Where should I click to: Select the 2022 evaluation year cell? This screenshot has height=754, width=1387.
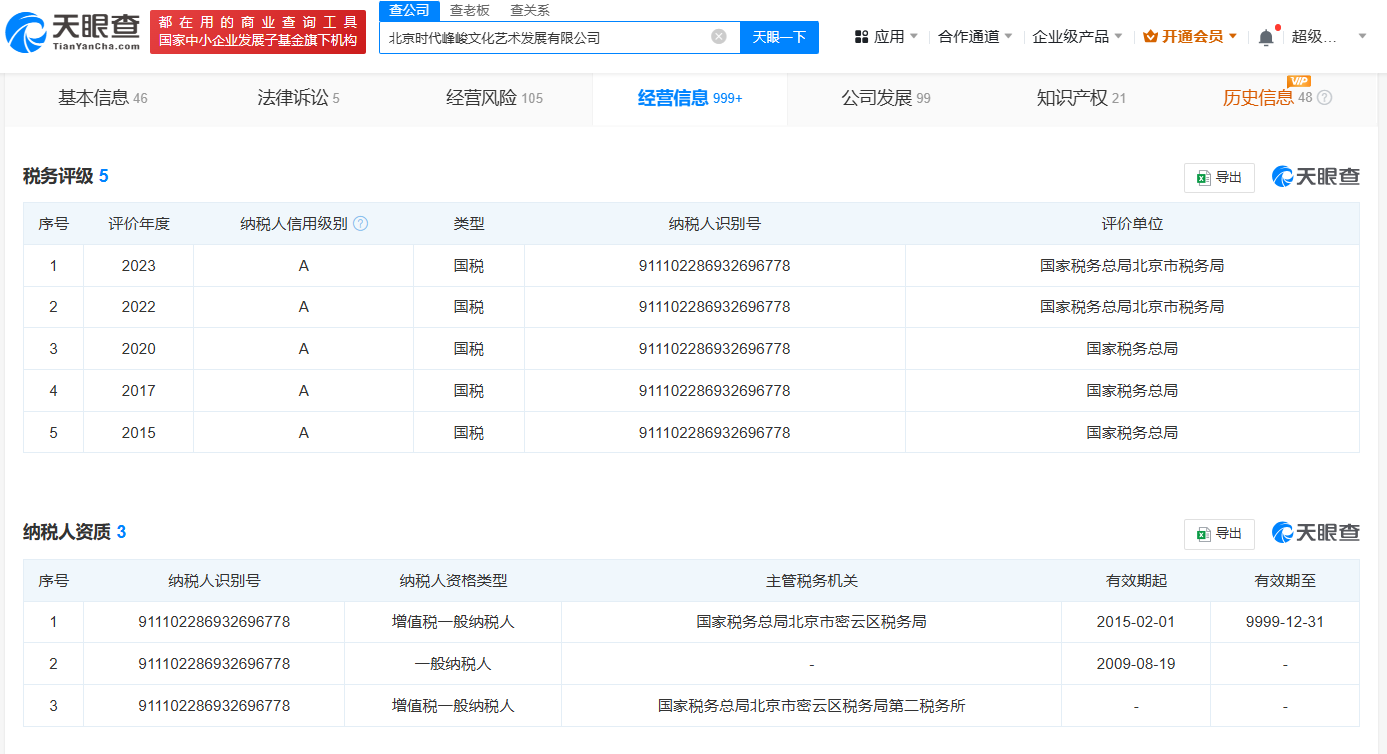coord(139,307)
